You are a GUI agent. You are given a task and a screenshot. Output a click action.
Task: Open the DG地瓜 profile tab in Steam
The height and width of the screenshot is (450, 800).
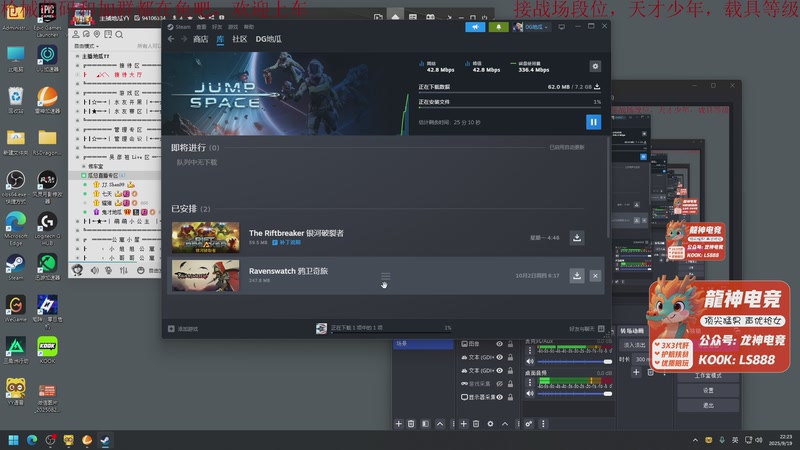tap(268, 39)
